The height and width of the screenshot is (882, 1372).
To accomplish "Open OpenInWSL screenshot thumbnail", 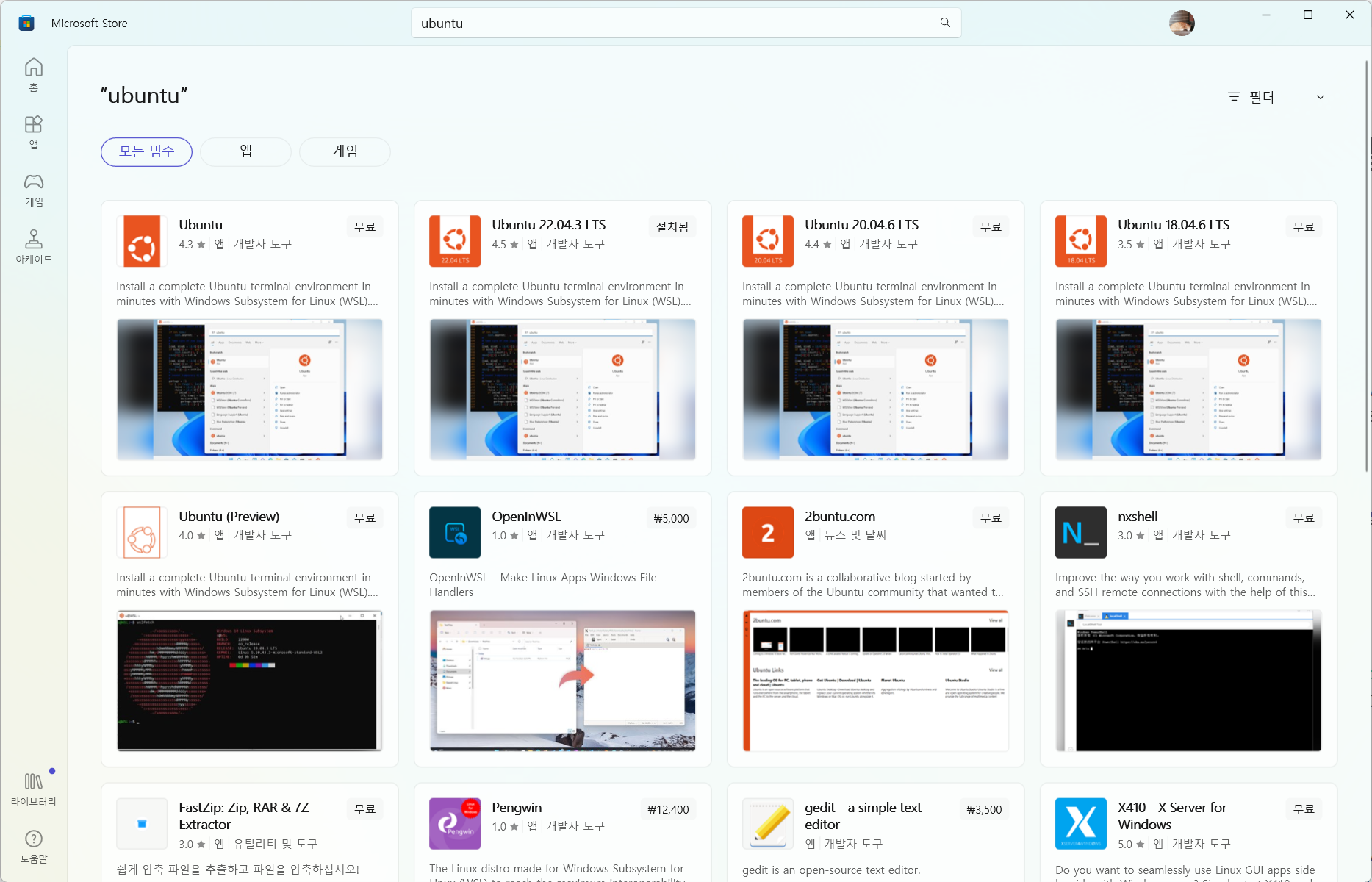I will [x=563, y=681].
